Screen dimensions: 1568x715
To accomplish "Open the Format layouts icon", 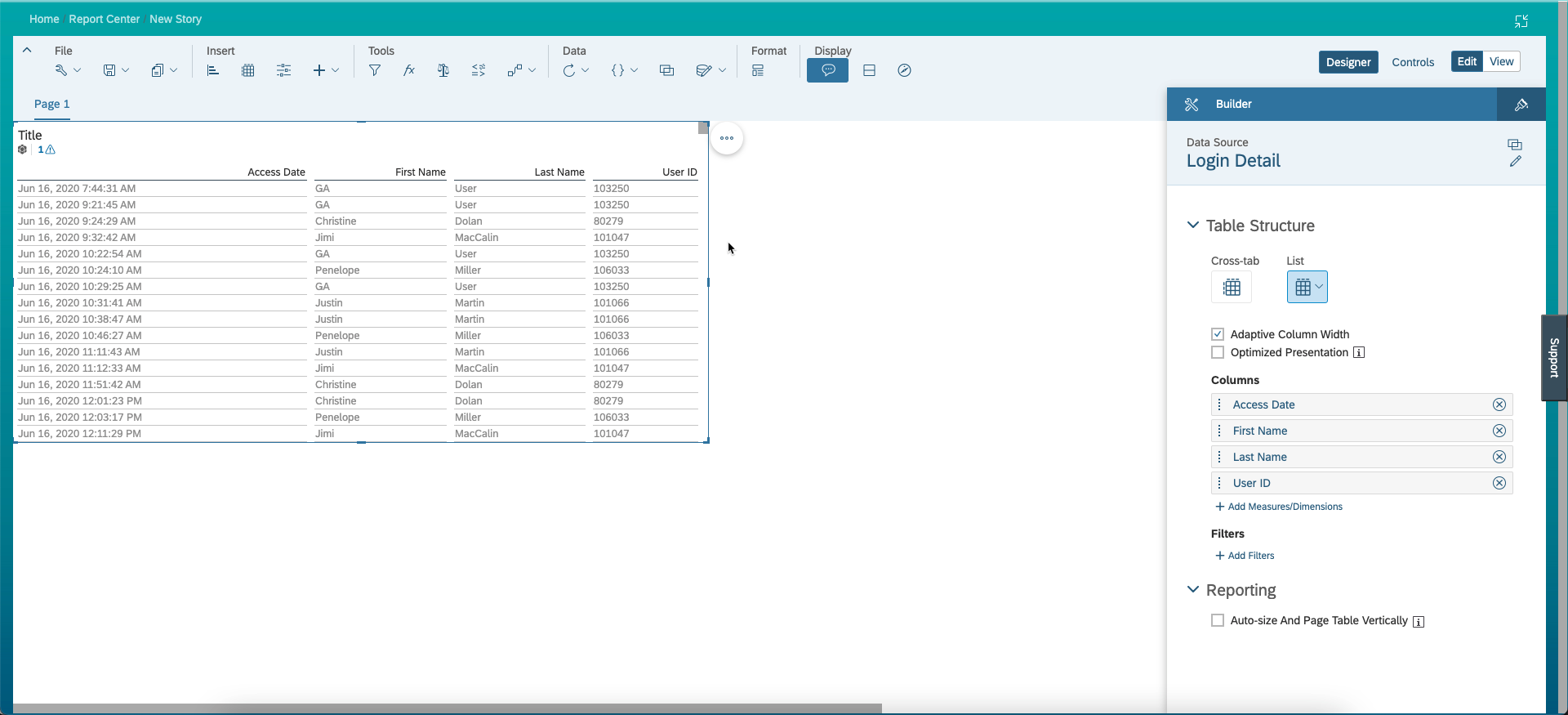I will coord(758,70).
